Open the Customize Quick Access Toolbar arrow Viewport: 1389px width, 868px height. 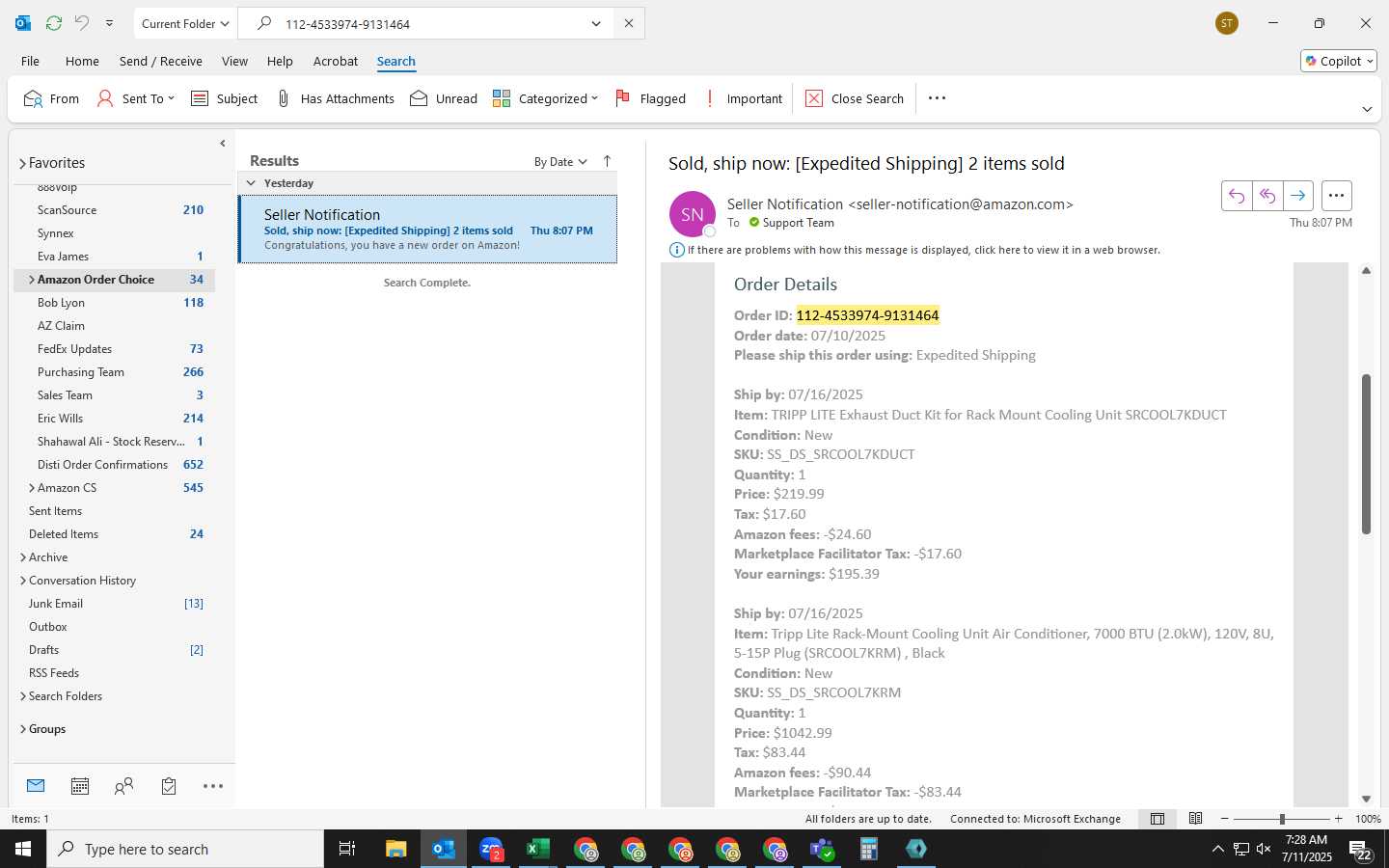(x=109, y=23)
